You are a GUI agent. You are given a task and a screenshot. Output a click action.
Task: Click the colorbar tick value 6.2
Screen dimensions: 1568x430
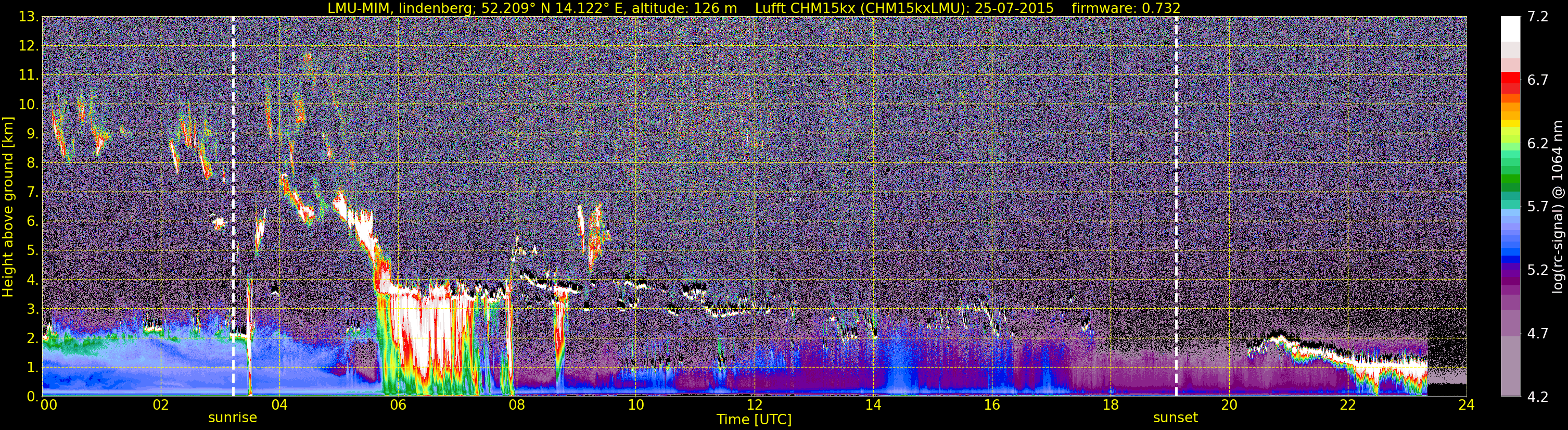1538,144
